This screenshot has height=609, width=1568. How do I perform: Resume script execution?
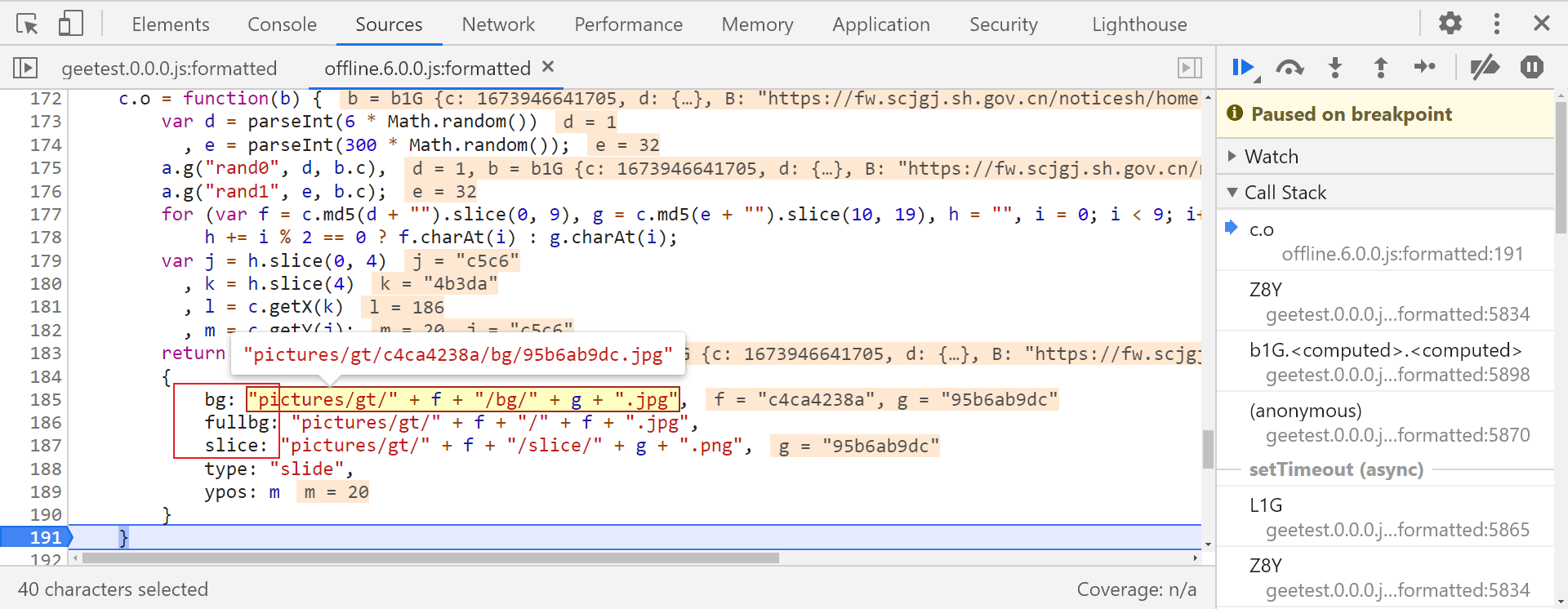tap(1245, 68)
